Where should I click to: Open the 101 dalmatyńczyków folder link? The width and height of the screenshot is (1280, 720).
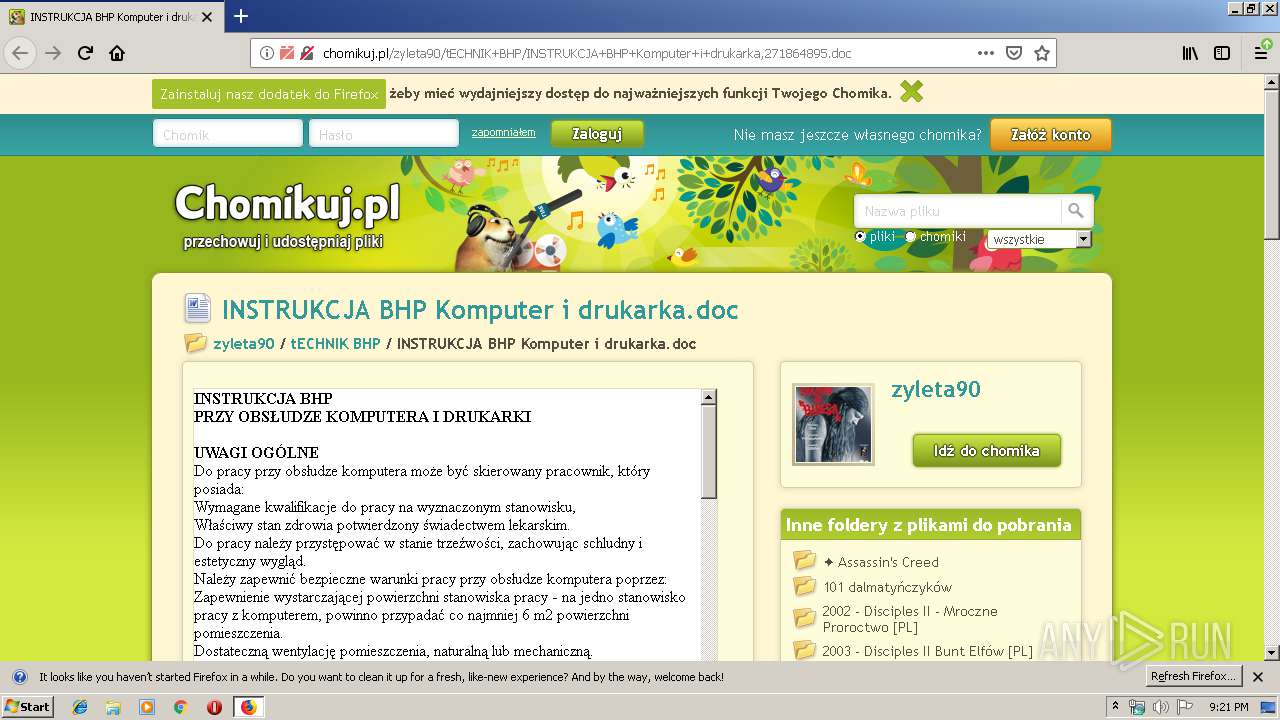click(x=887, y=587)
